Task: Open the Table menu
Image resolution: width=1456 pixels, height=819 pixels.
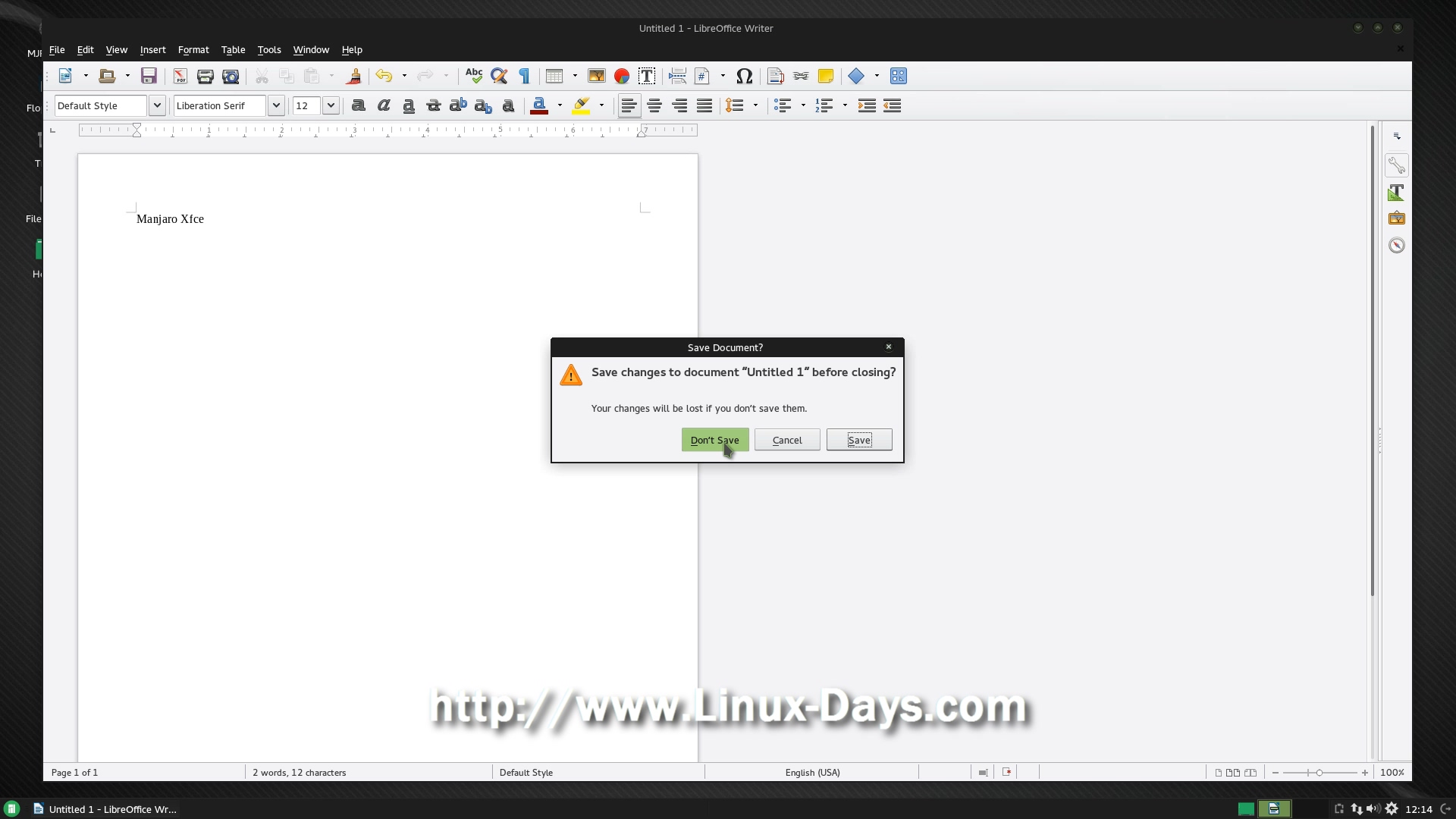Action: point(233,50)
